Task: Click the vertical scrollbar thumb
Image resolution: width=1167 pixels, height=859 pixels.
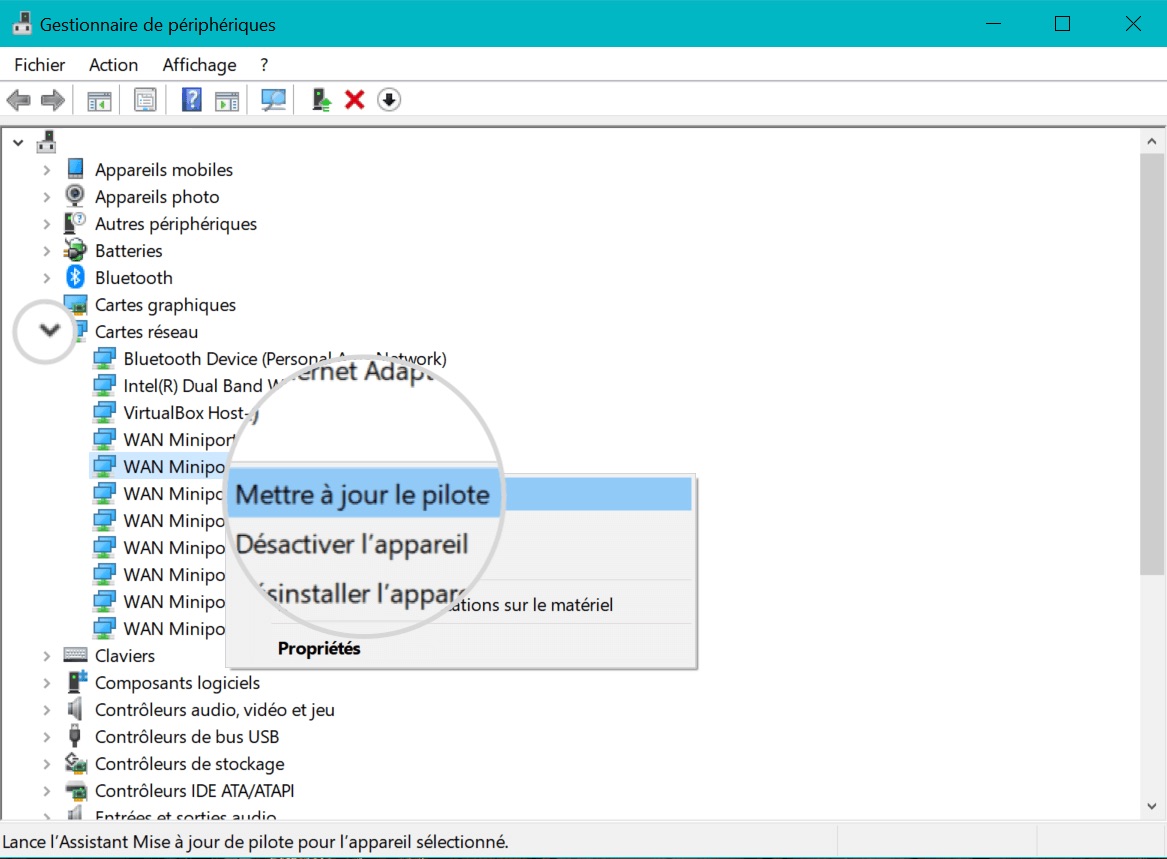Action: pyautogui.click(x=1151, y=364)
